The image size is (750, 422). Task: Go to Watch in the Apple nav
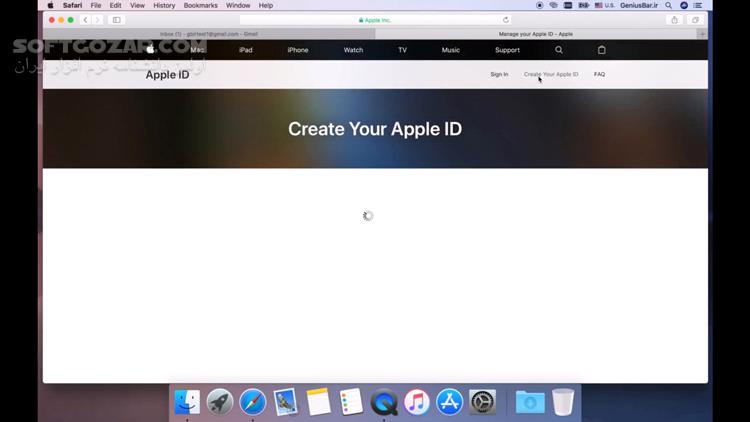coord(353,50)
